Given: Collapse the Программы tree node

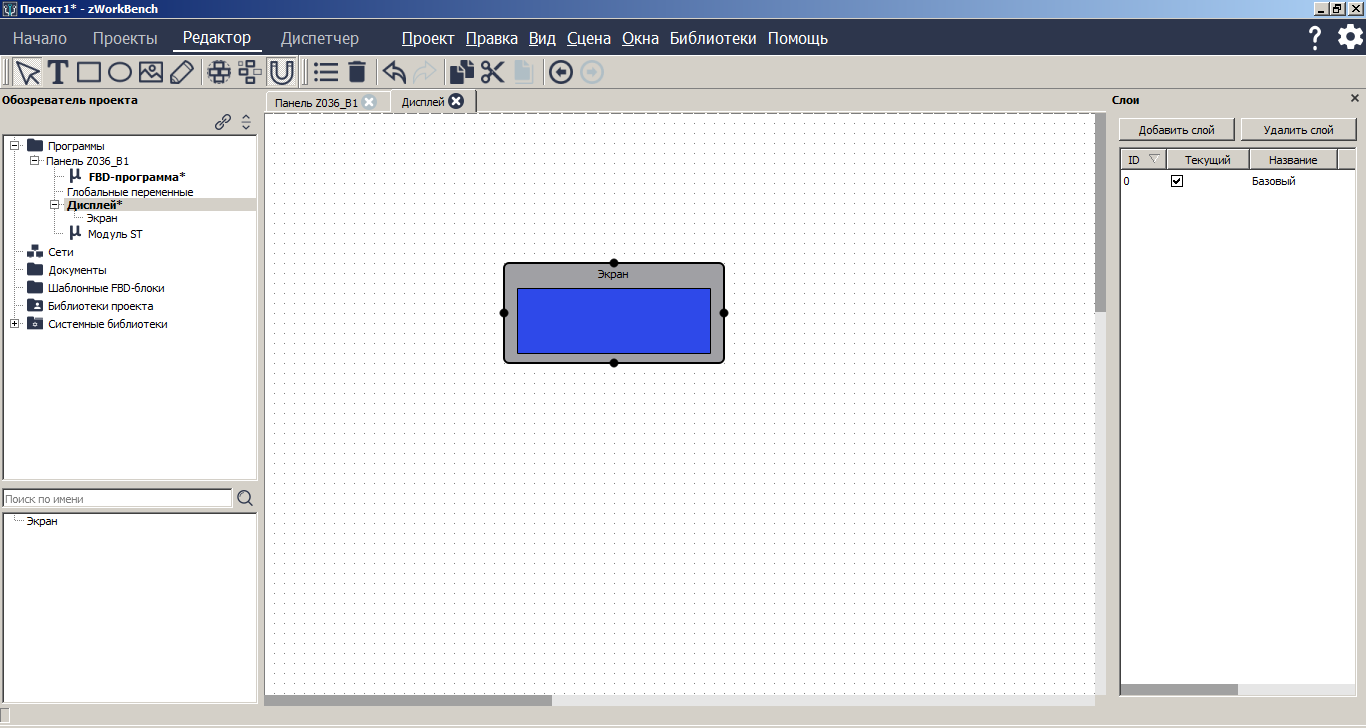Looking at the screenshot, I should (15, 146).
